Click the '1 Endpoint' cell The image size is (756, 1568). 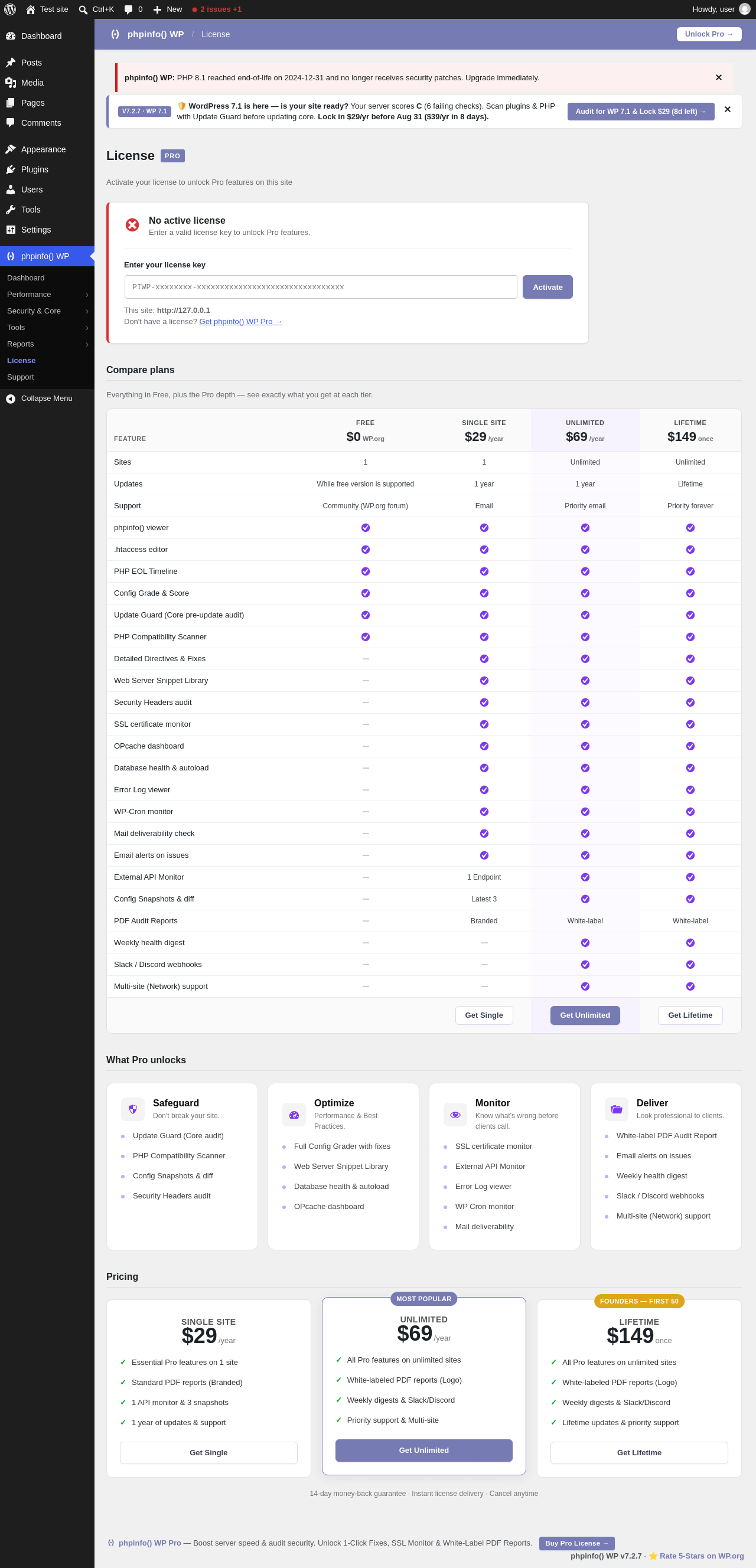coord(484,877)
